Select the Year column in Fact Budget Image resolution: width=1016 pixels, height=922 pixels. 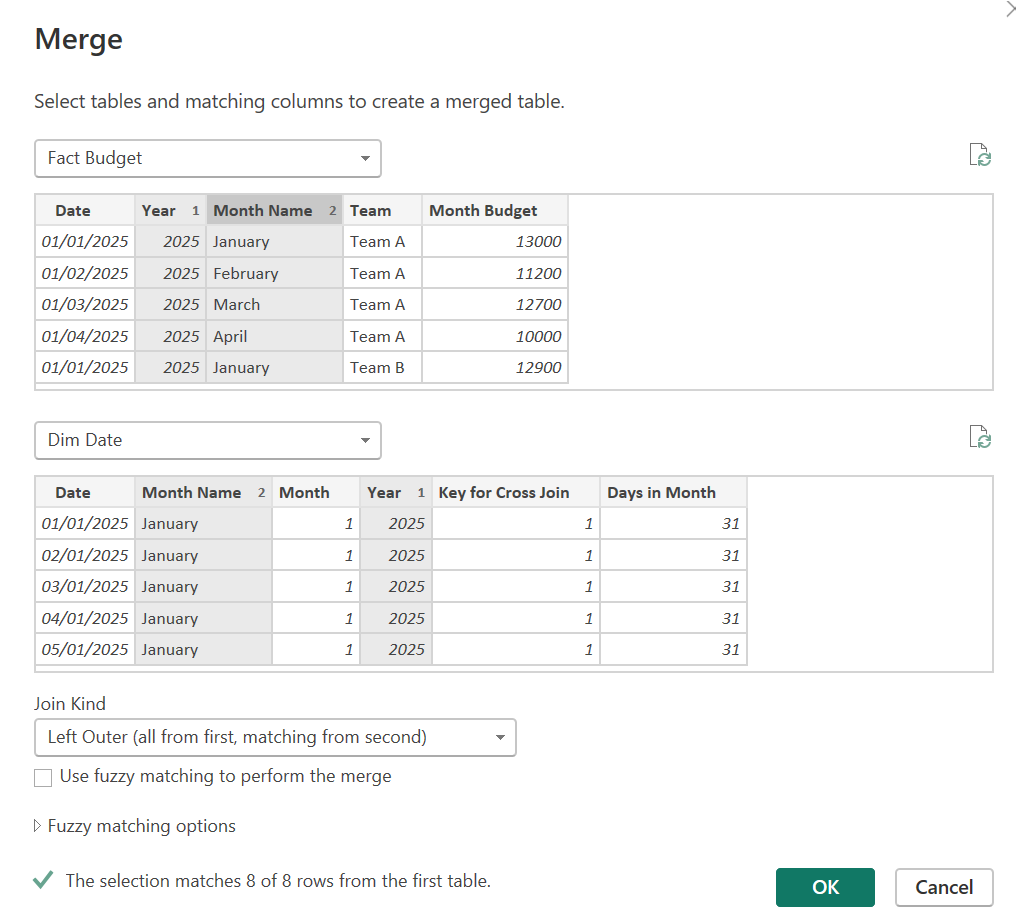coord(170,211)
